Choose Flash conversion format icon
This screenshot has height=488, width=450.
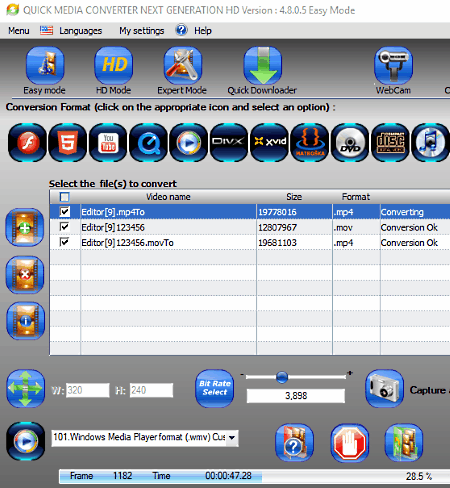pos(28,143)
